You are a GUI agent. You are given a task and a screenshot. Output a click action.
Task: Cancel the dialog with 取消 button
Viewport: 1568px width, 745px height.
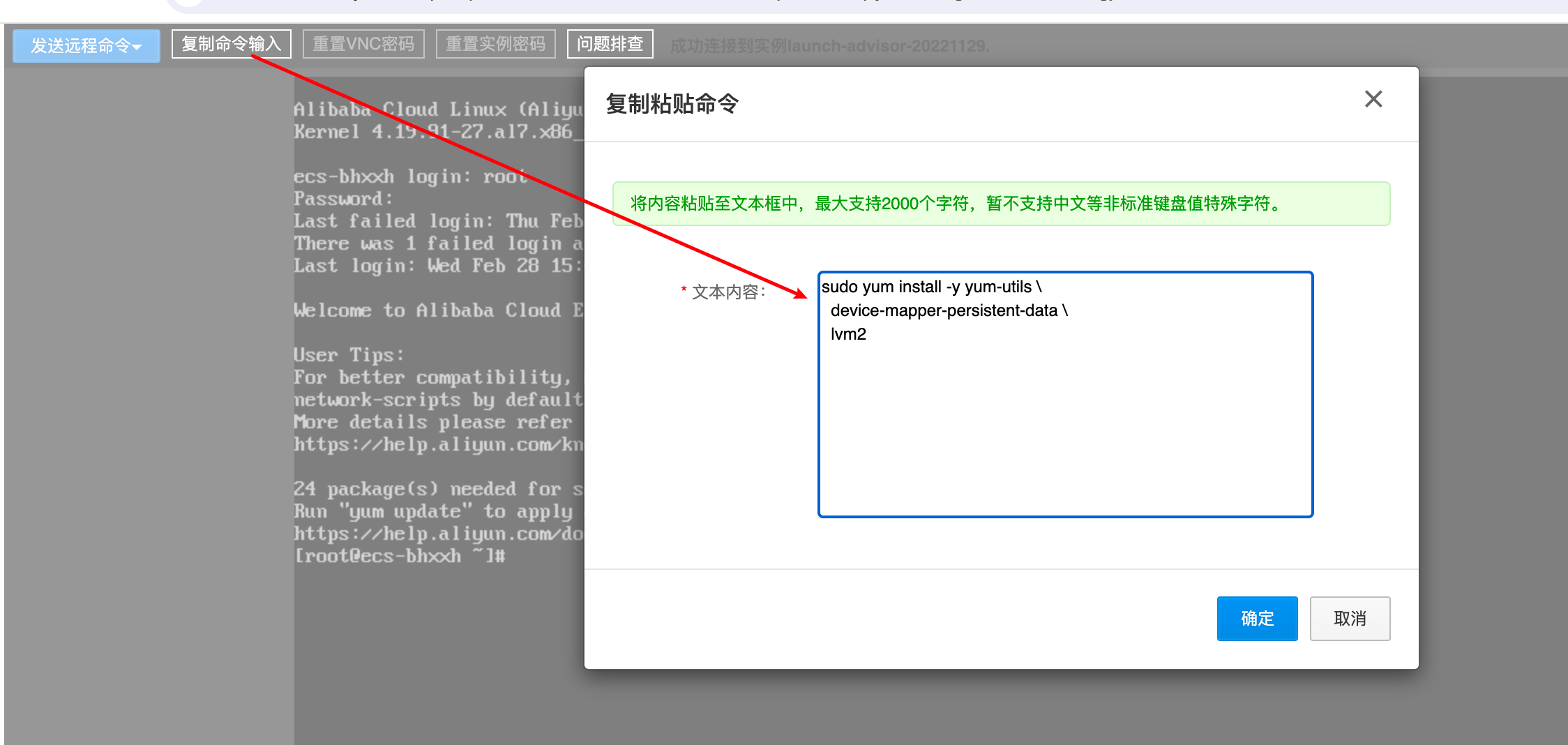point(1350,618)
